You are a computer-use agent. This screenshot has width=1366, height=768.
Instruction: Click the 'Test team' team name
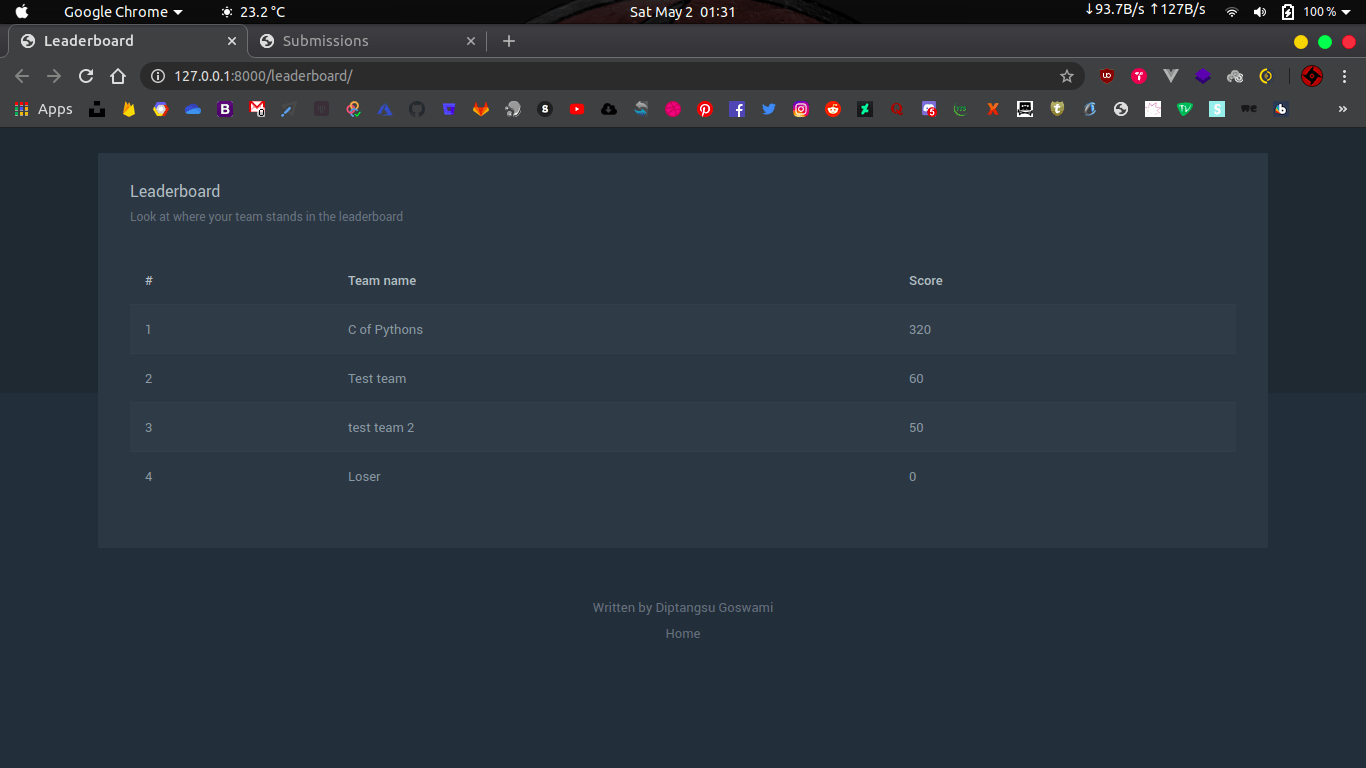coord(377,379)
